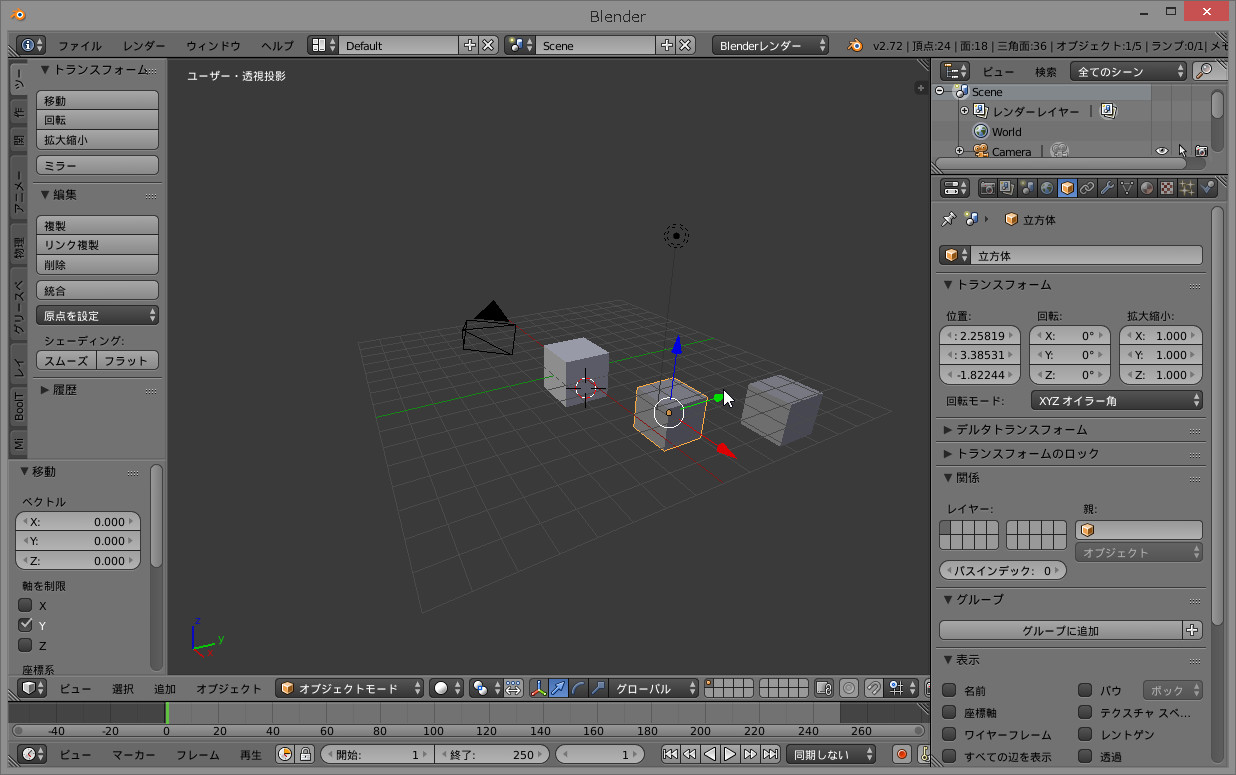The image size is (1236, 775).
Task: Open the ウィンドウ menu
Action: (x=213, y=45)
